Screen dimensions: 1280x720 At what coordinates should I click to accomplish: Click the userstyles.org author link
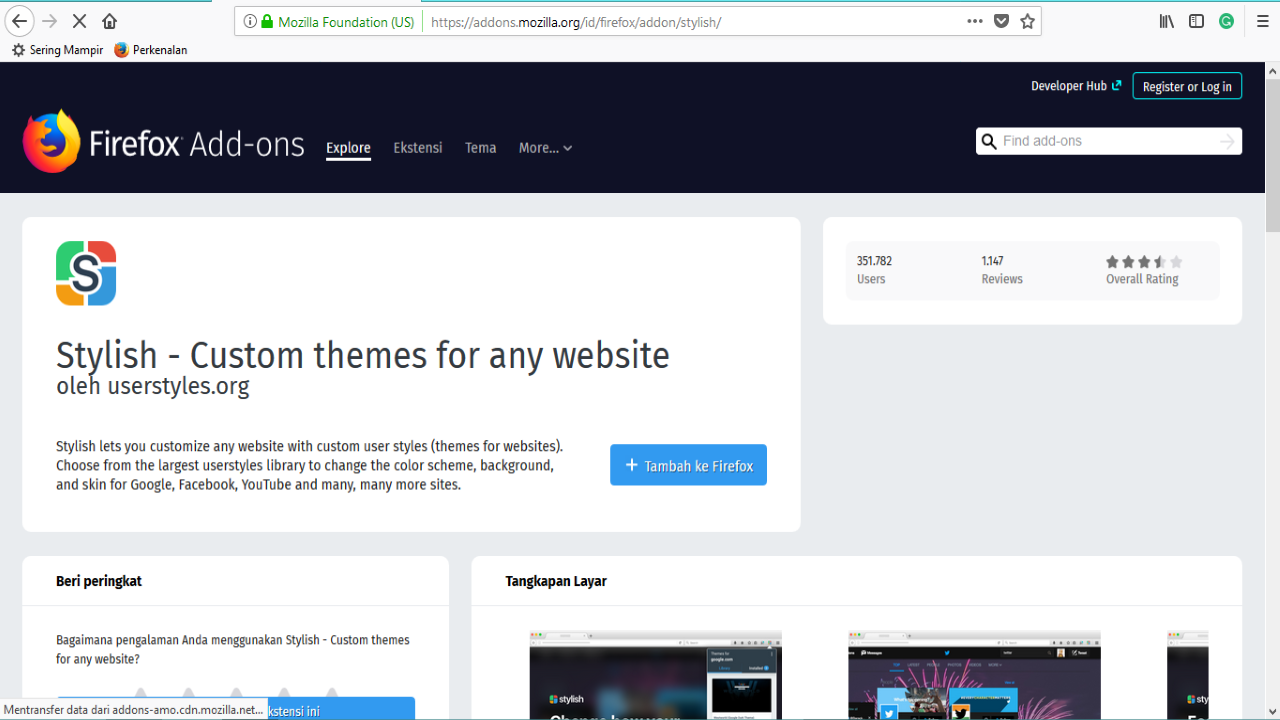(178, 386)
